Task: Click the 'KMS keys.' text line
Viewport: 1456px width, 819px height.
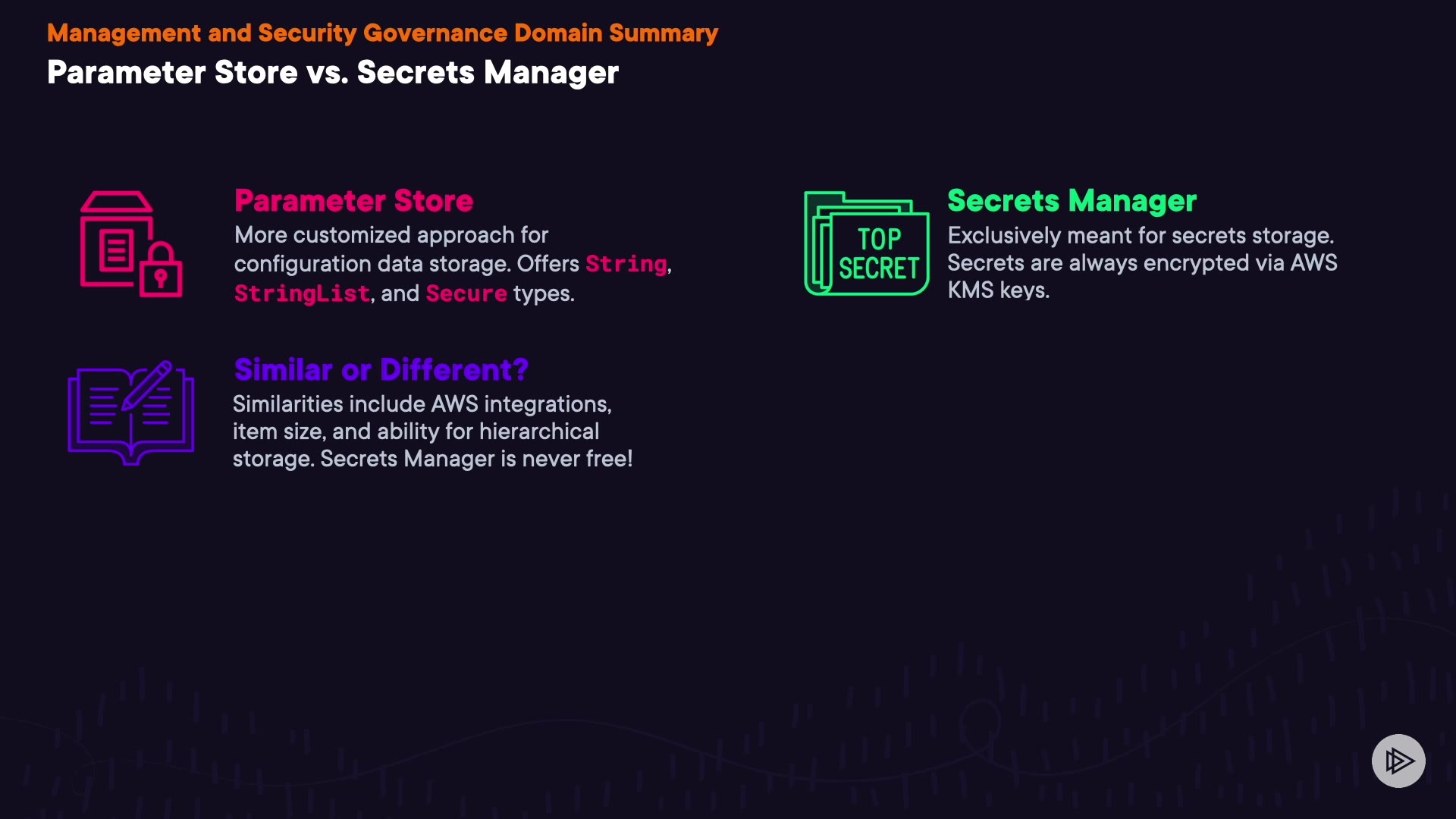Action: (998, 290)
